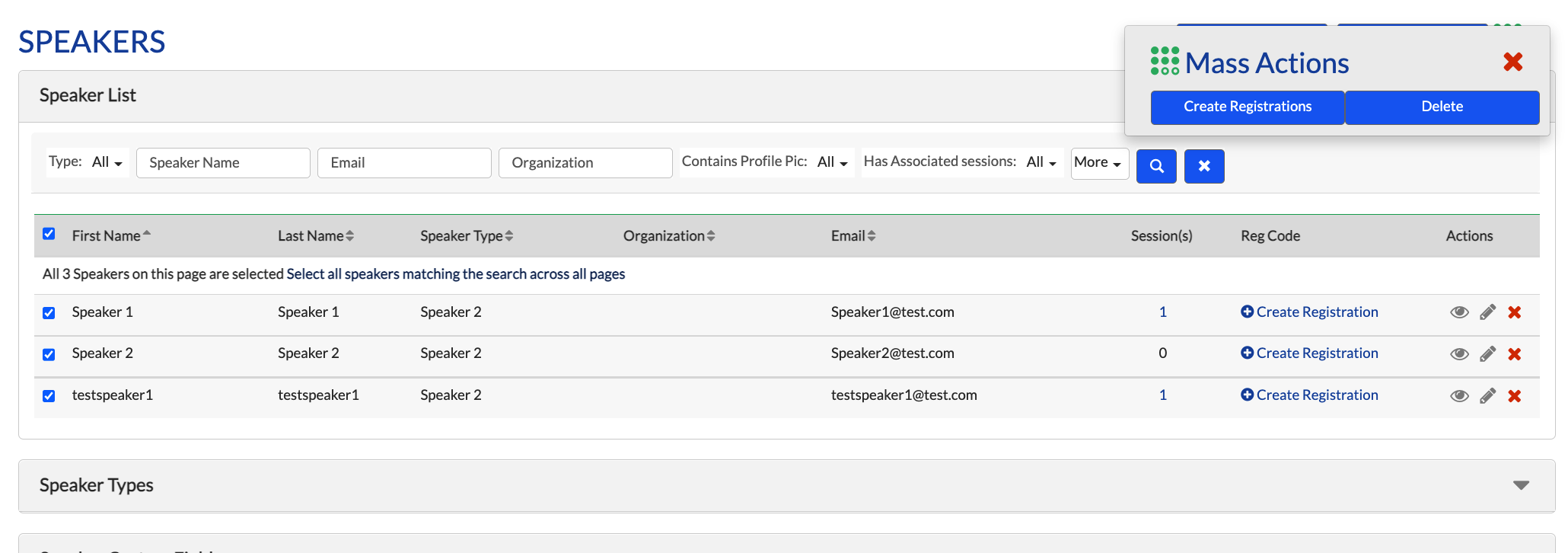Click the SPEAKERS page title

point(91,42)
